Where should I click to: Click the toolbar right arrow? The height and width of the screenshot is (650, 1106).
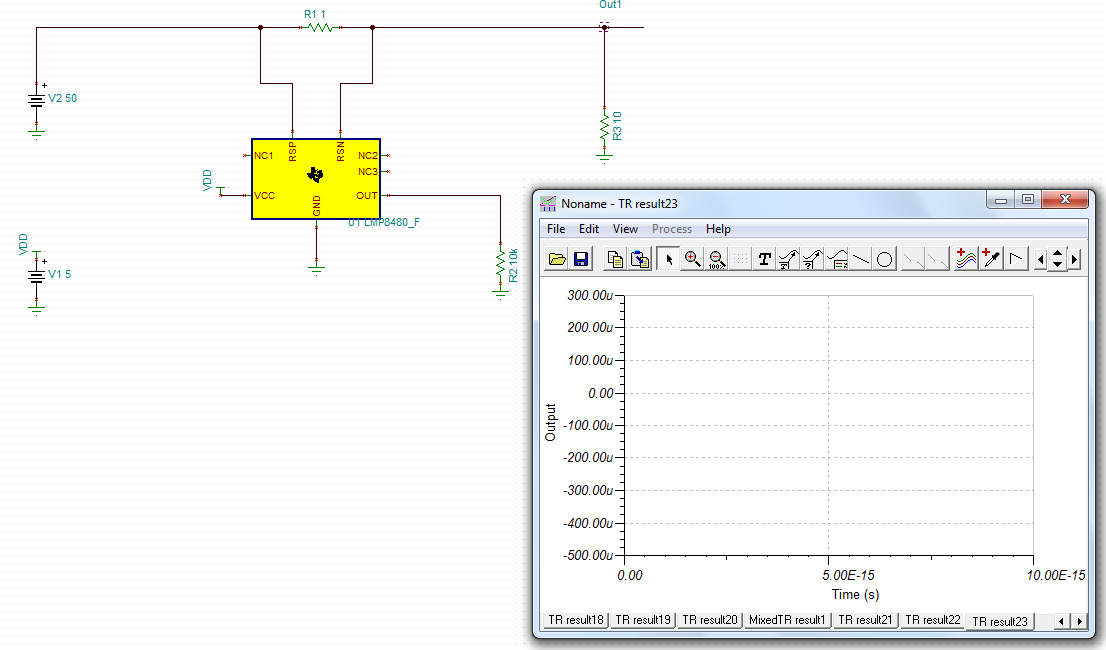pyautogui.click(x=1074, y=259)
